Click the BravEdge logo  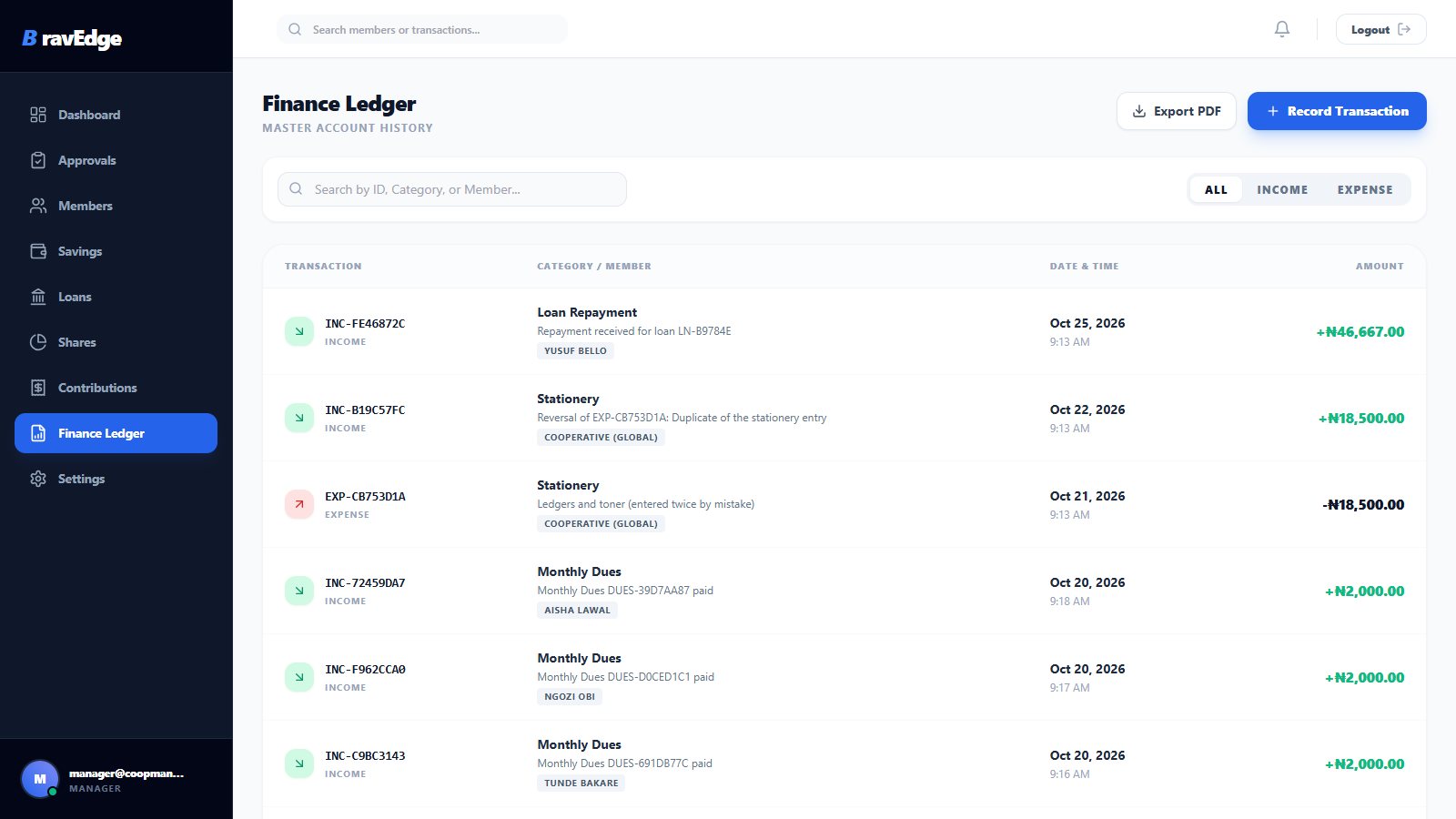[72, 38]
